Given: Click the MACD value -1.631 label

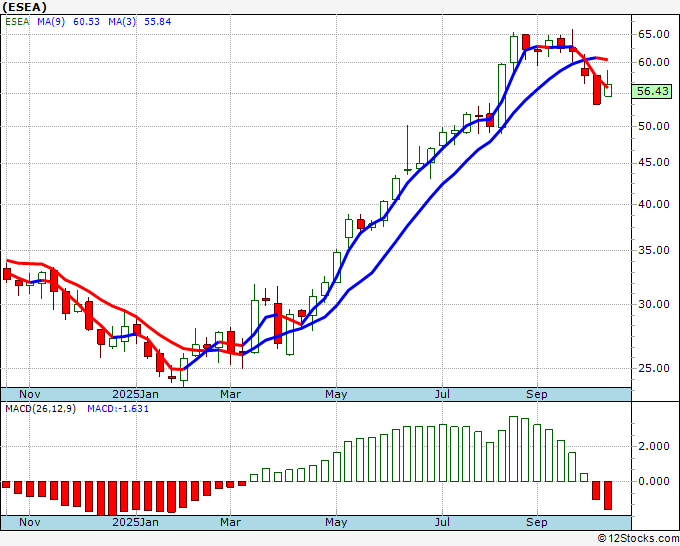Looking at the screenshot, I should click(118, 409).
